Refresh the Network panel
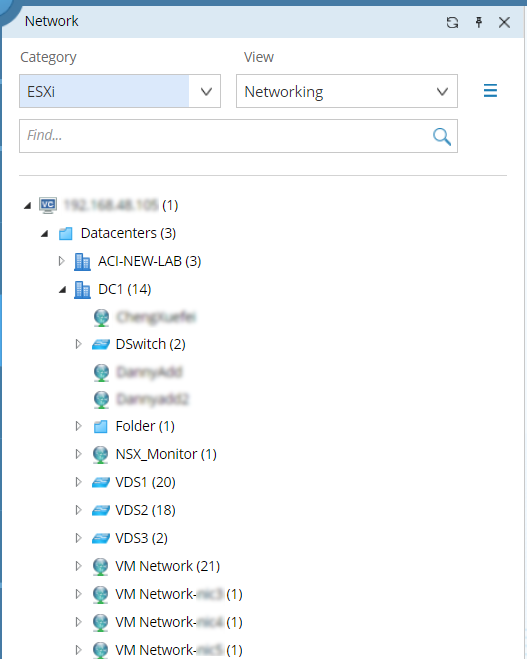Screen dimensions: 527x659 (452, 22)
